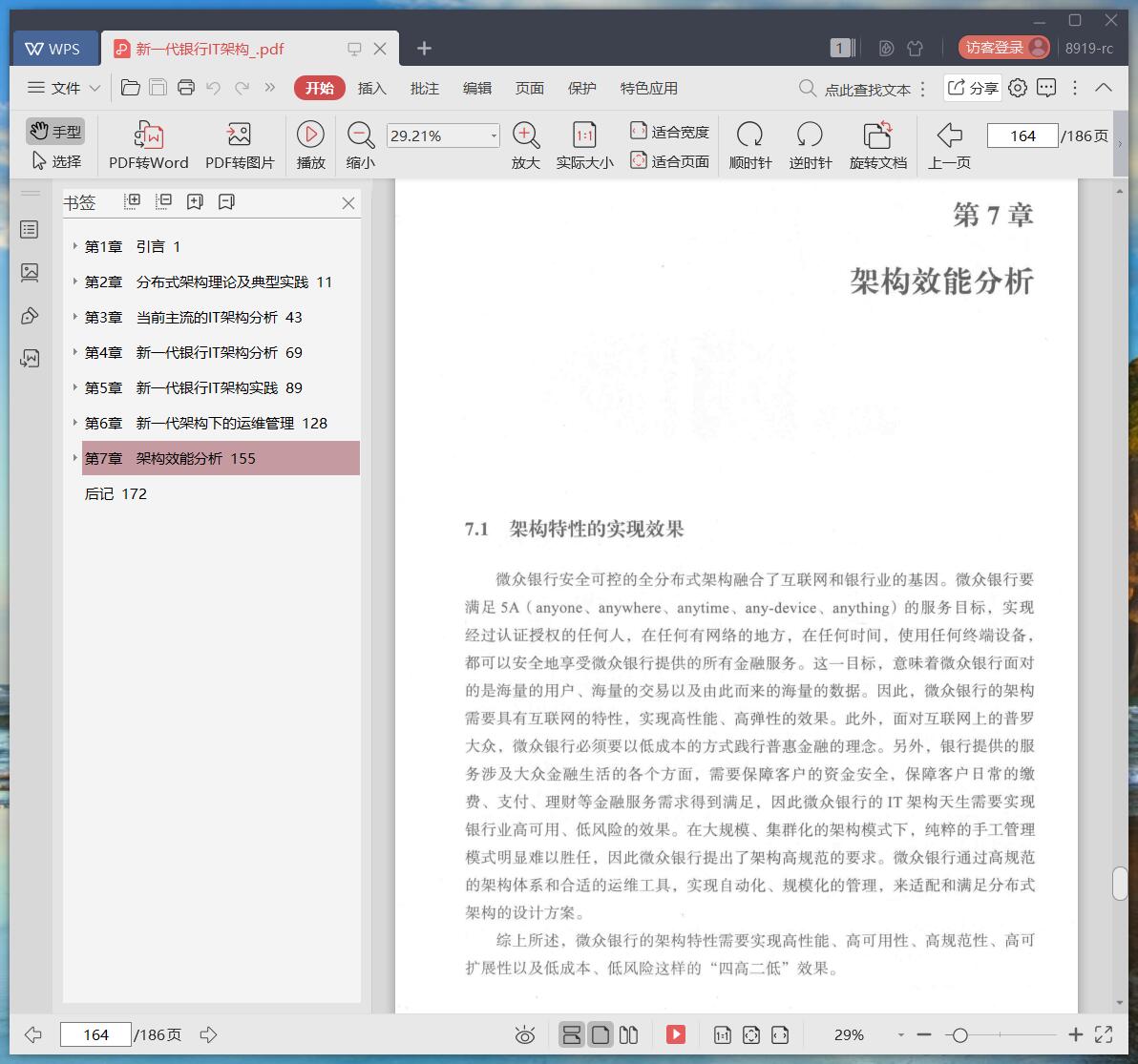The image size is (1138, 1064).
Task: Expand 第1章 引言 bookmark
Action: pos(74,246)
